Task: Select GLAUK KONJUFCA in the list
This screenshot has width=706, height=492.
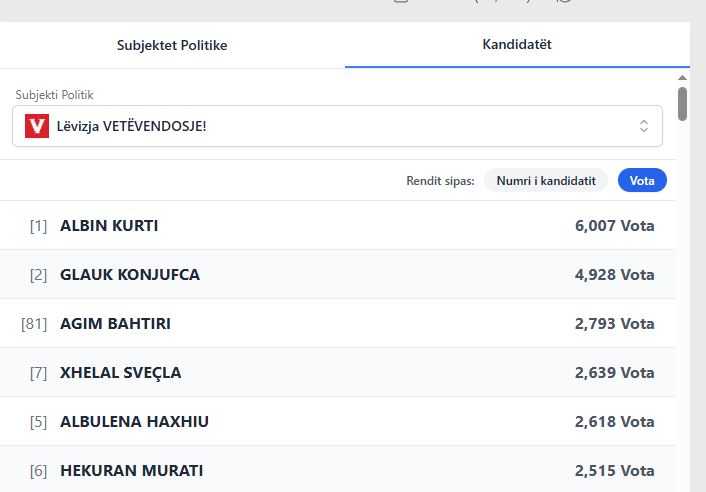Action: (x=130, y=275)
